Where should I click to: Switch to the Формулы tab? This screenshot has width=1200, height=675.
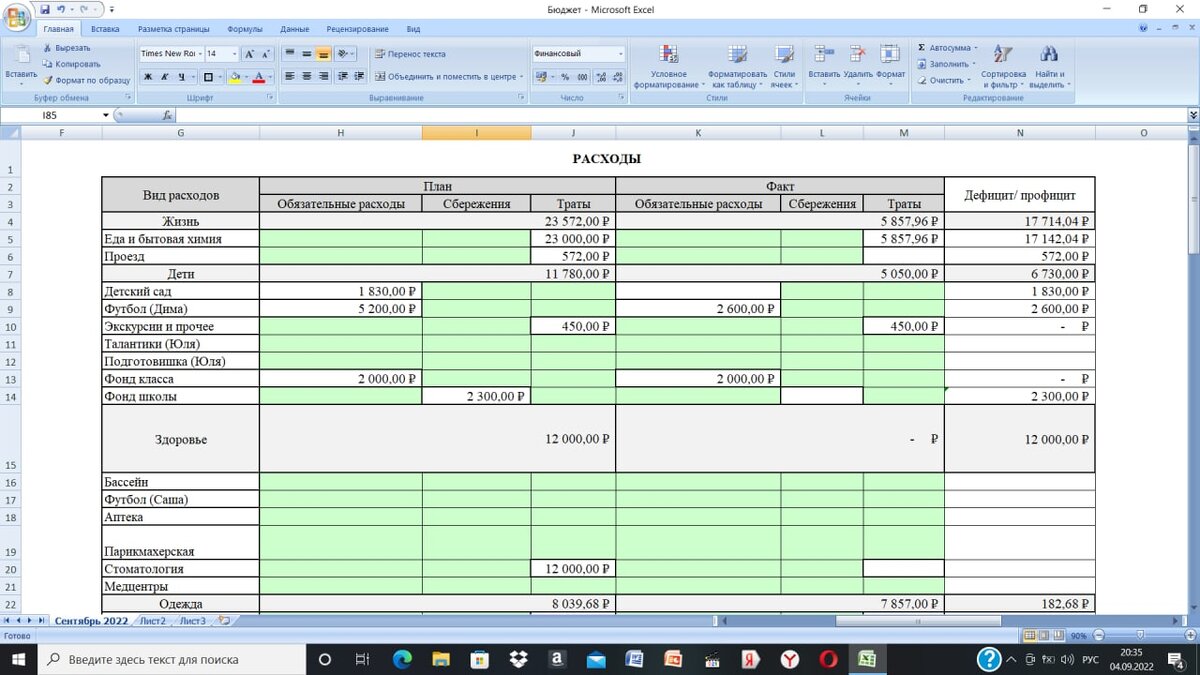coord(245,30)
